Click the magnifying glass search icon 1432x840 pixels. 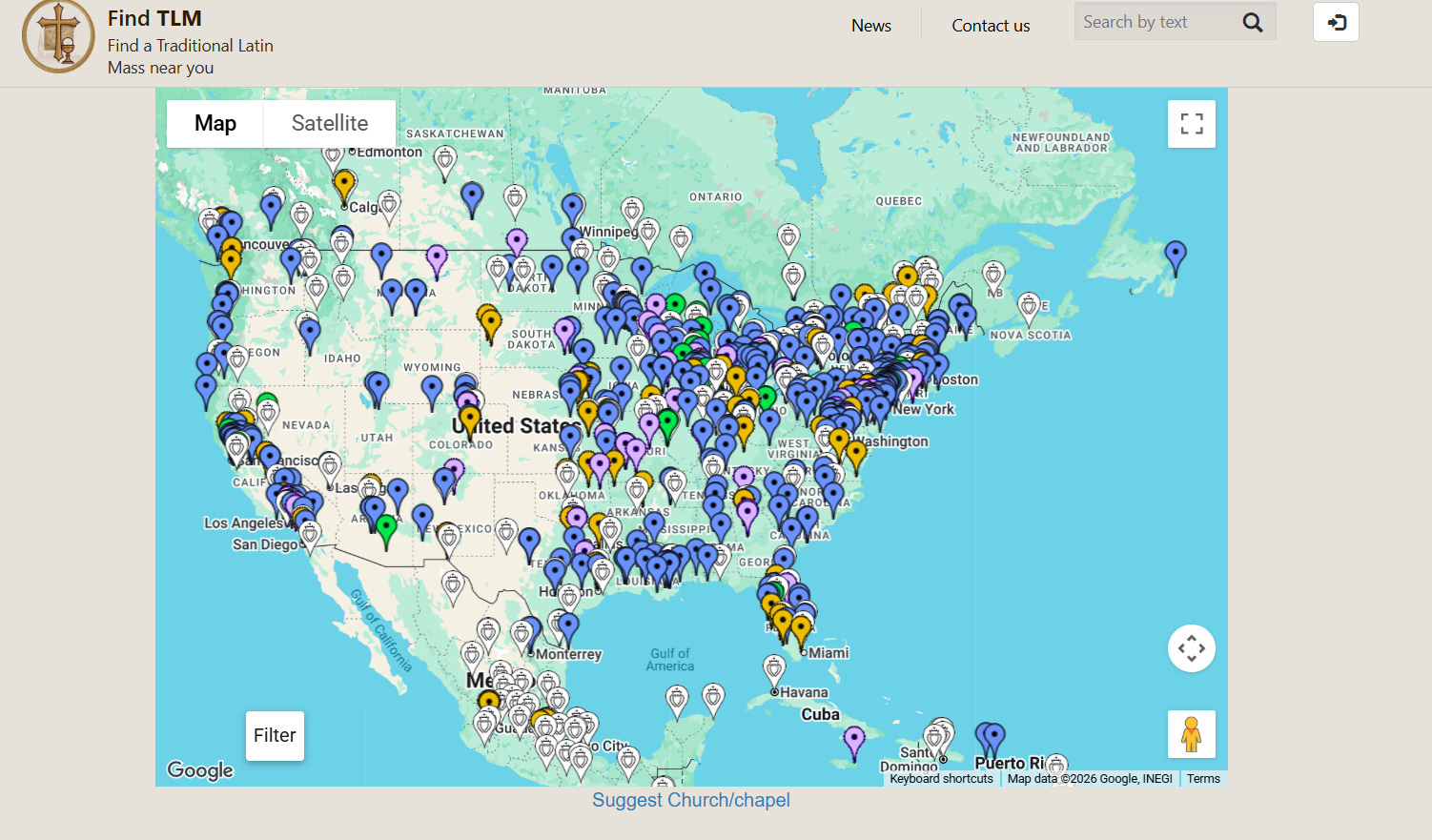1253,23
